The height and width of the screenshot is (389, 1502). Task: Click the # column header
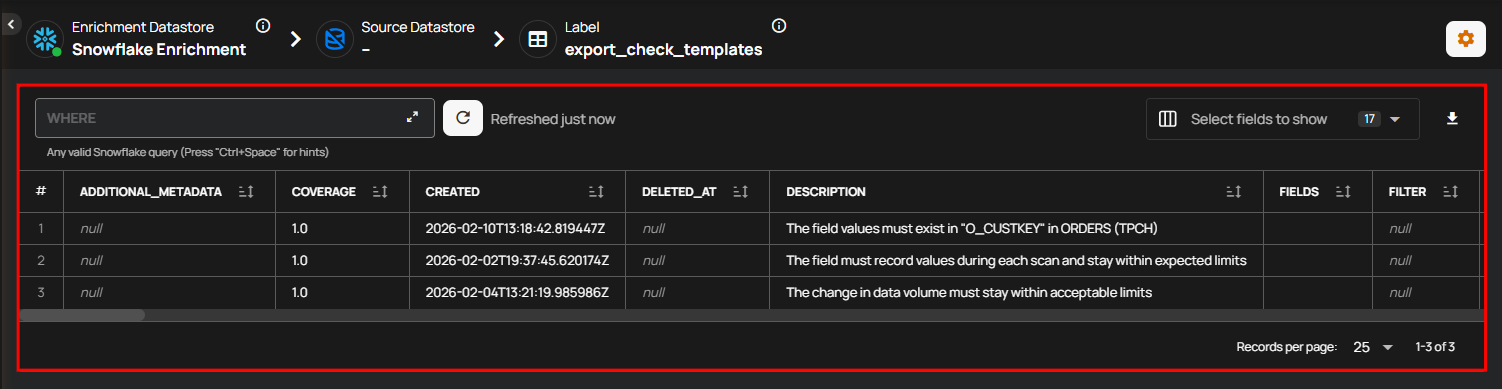[x=41, y=192]
